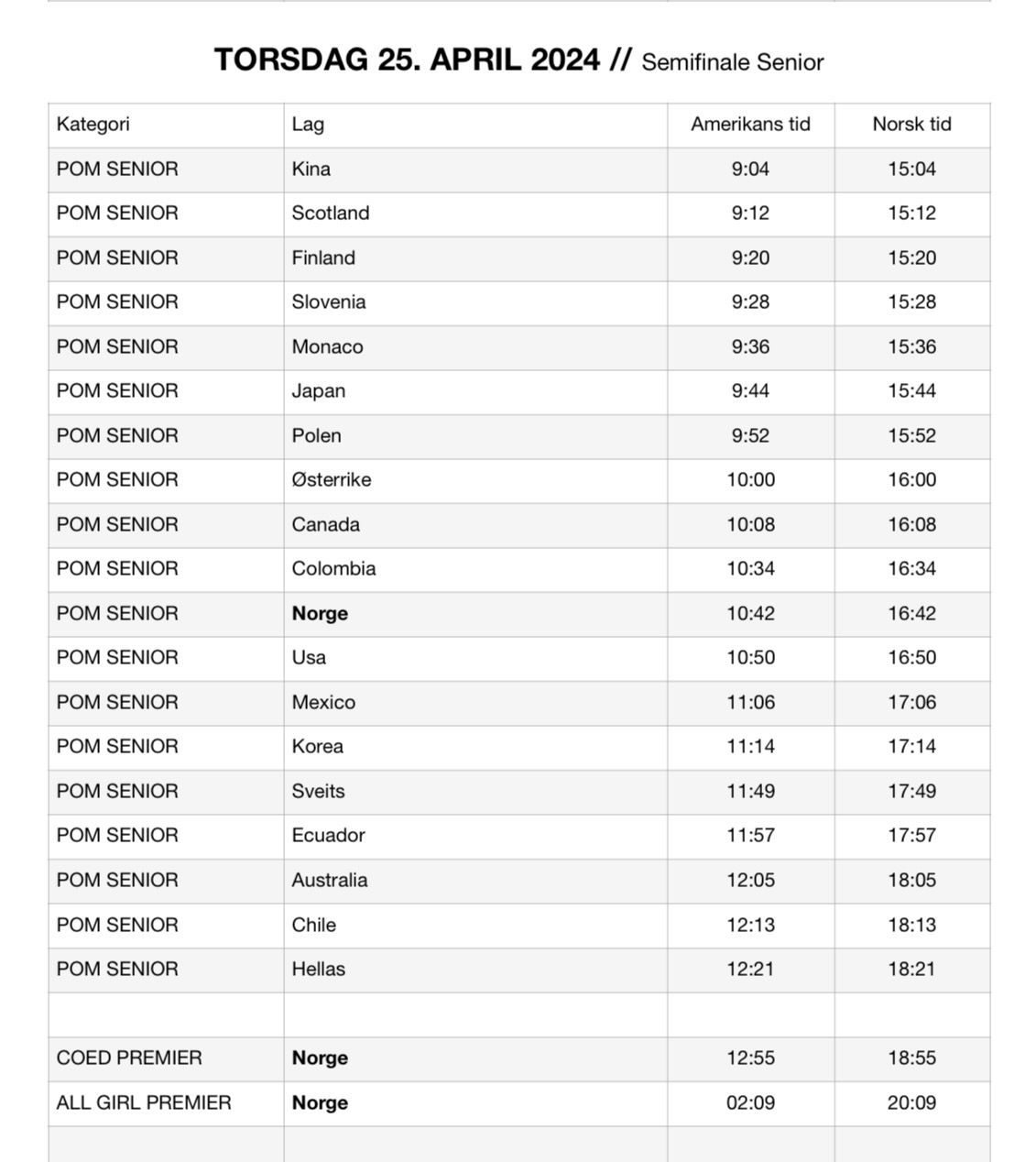This screenshot has width=1036, height=1162.
Task: Select the Sveits team cell
Action: coord(475,792)
